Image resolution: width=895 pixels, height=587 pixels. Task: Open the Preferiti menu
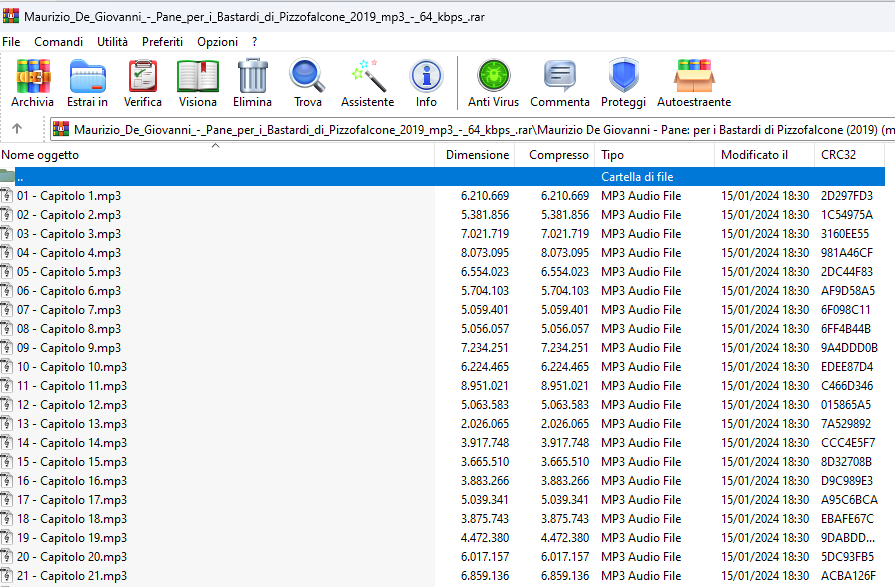tap(163, 42)
